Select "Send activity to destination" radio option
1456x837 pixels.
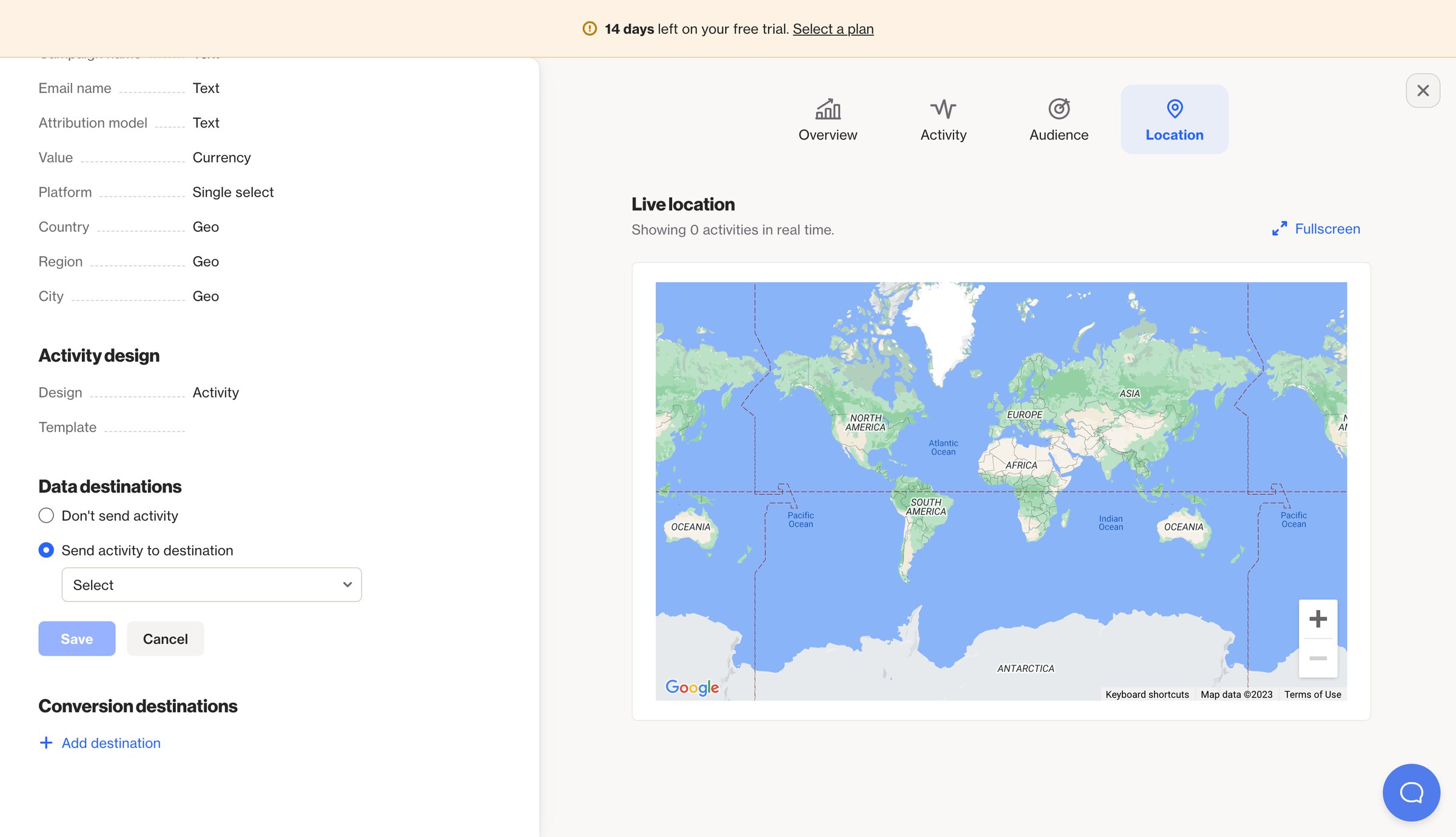tap(46, 550)
